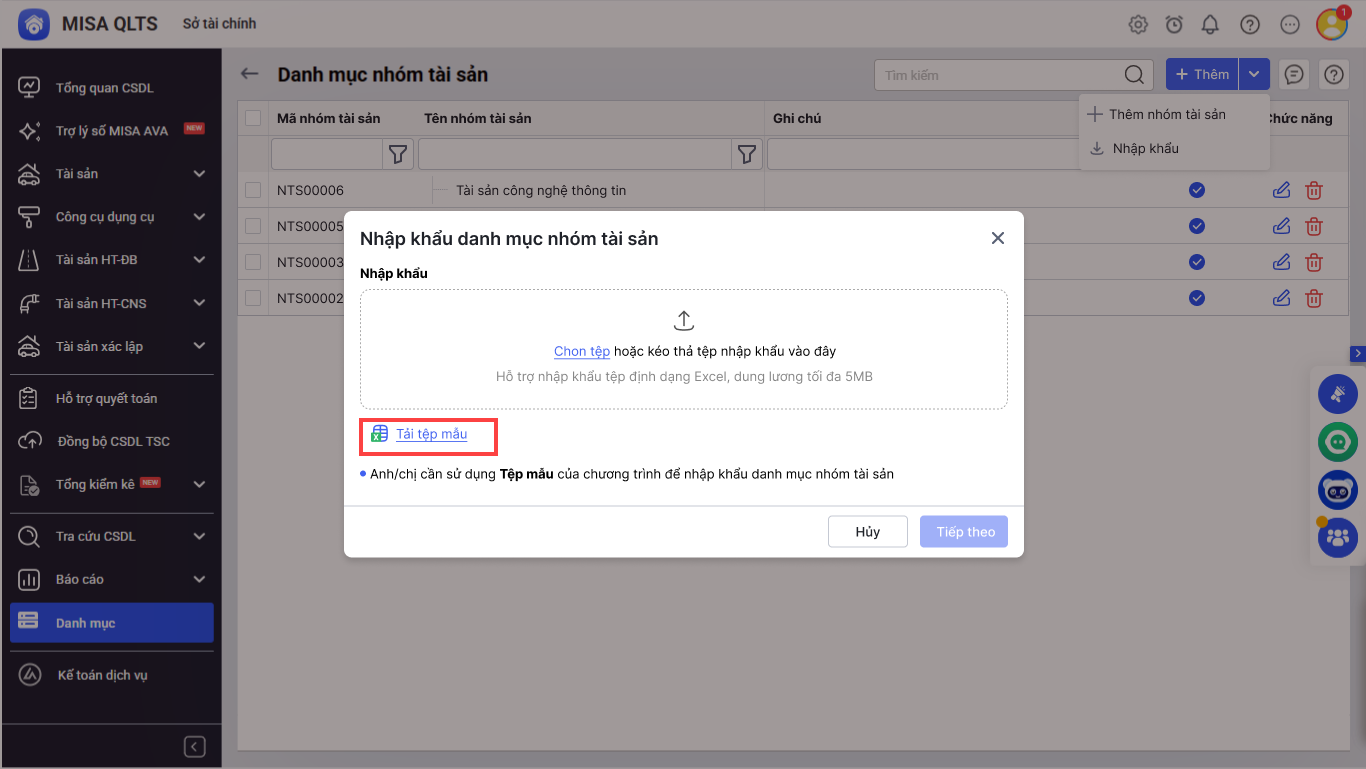Expand the Báo cáo sidebar section
1366x769 pixels.
point(199,579)
